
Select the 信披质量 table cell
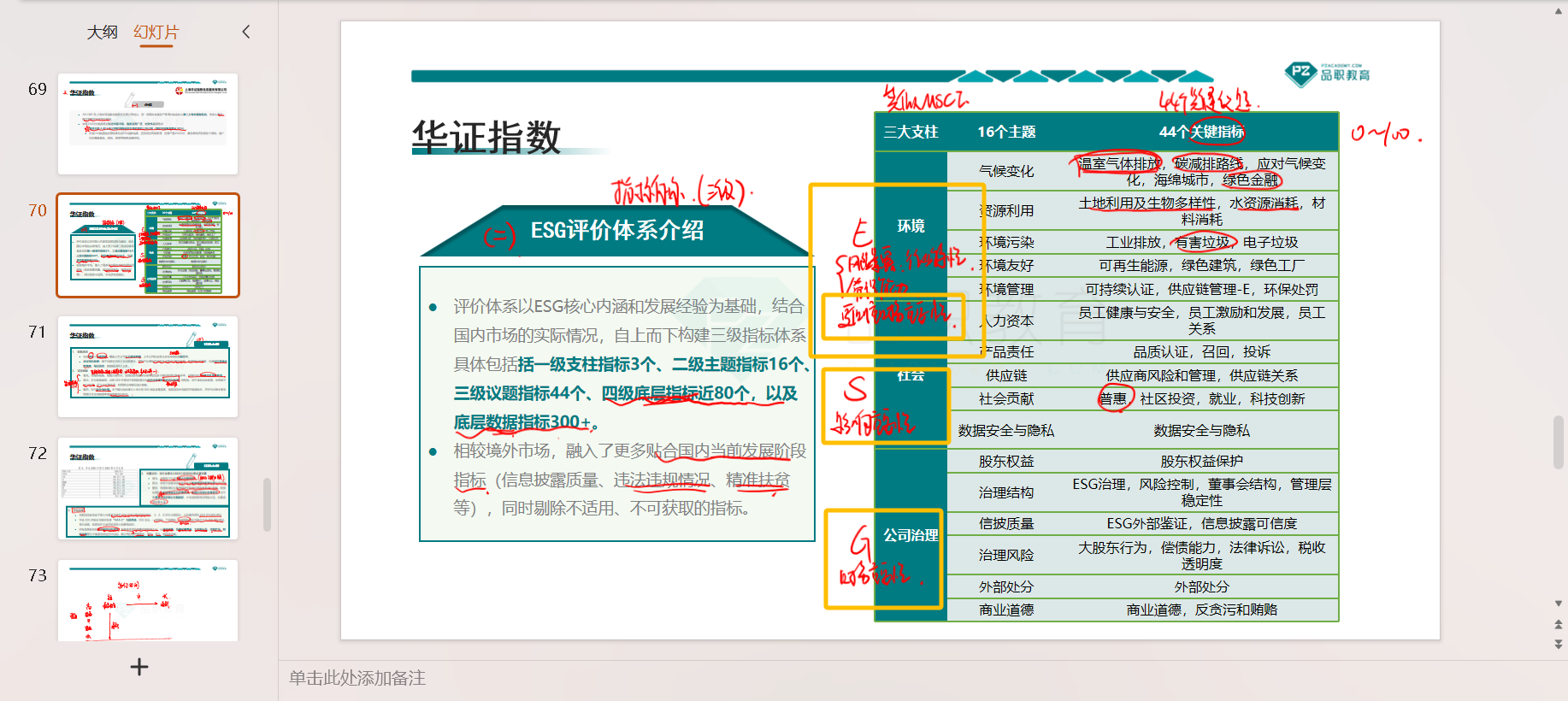(x=1006, y=523)
